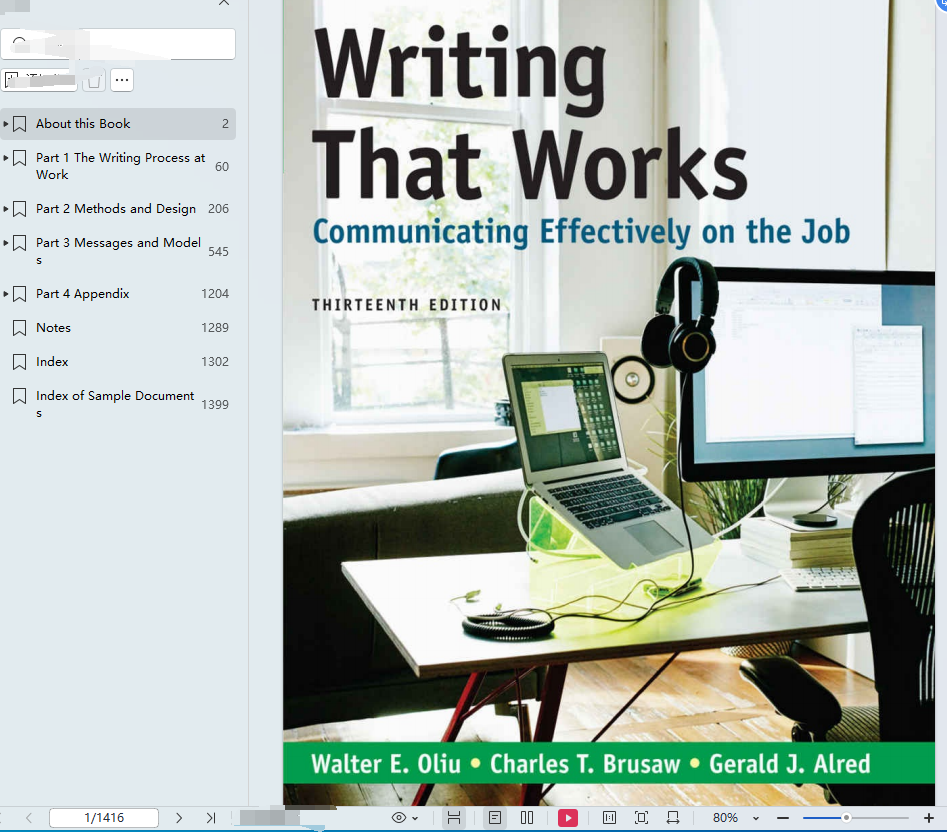
Task: Toggle continuous scrolling view
Action: pyautogui.click(x=454, y=818)
